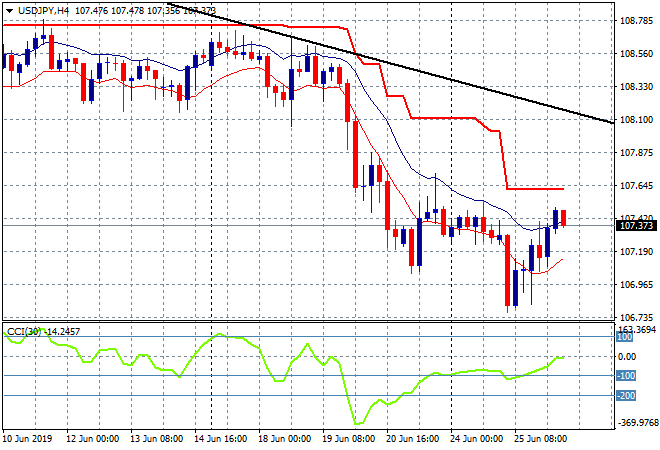The width and height of the screenshot is (660, 450).
Task: Click the 25 Jun 08:00 time label
Action: click(x=540, y=439)
